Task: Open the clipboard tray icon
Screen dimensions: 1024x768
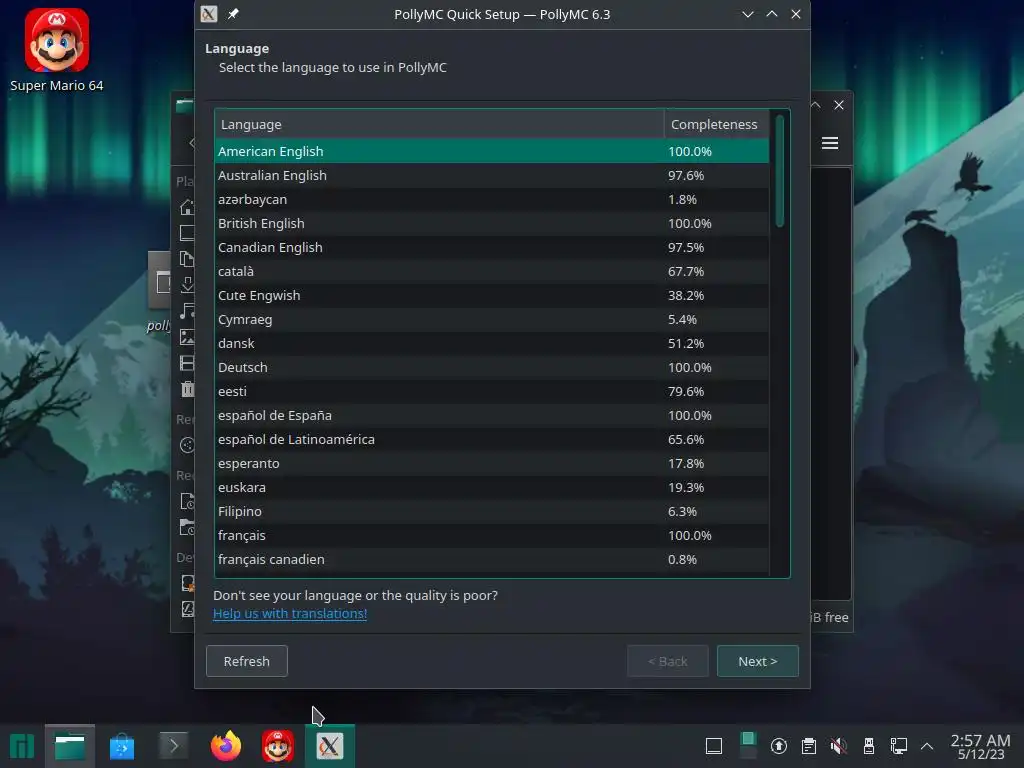Action: (808, 746)
